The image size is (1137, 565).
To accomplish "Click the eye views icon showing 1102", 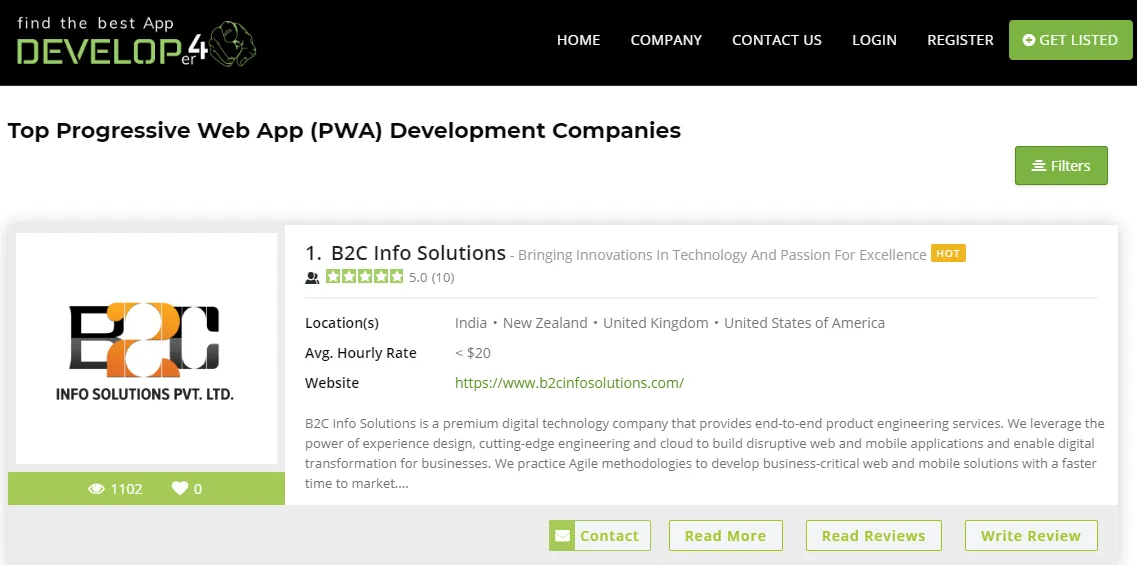I will (96, 489).
